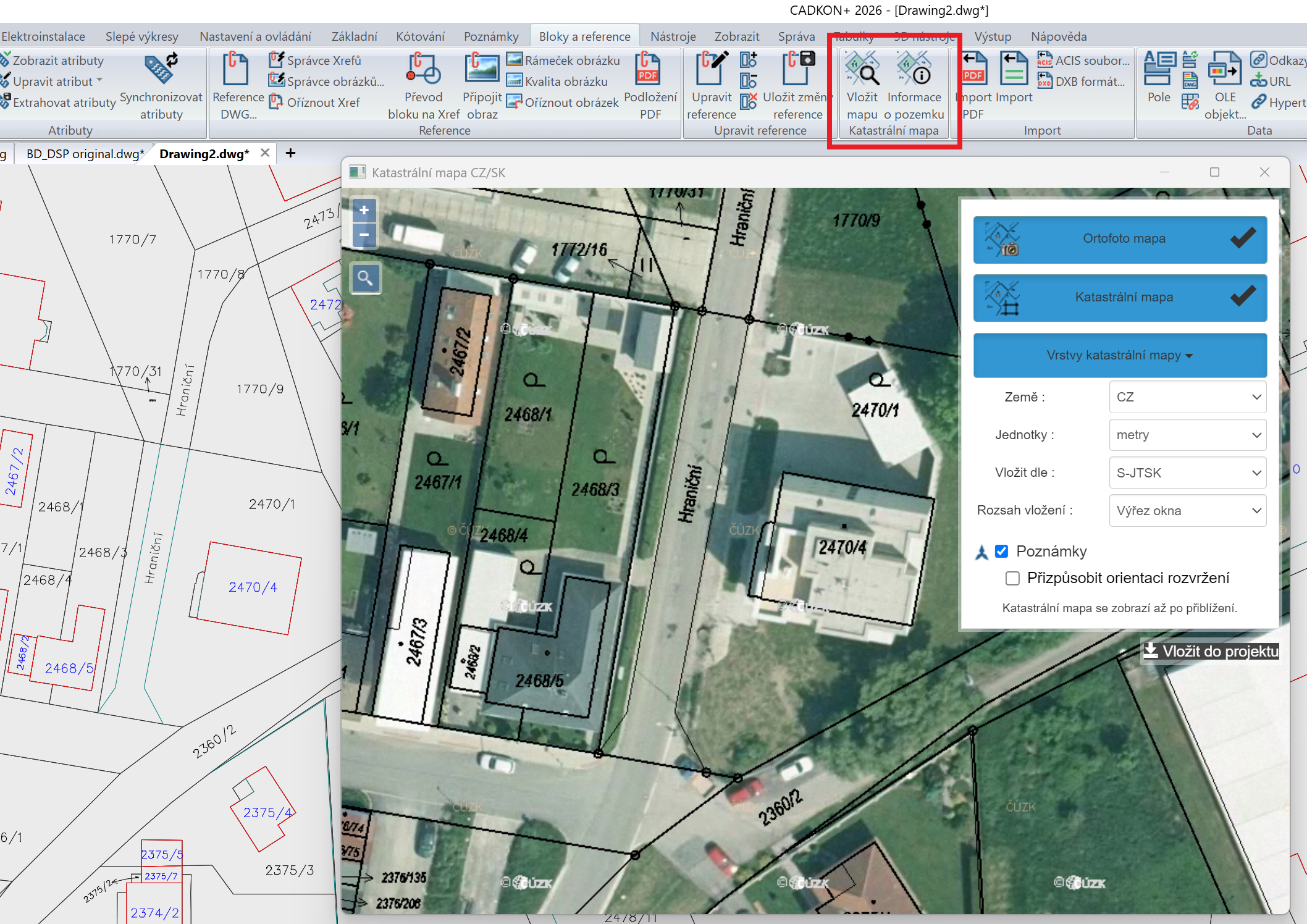Enable Přizpůsobit orientaci rozvržení checkbox
Viewport: 1307px width, 924px height.
[1012, 578]
